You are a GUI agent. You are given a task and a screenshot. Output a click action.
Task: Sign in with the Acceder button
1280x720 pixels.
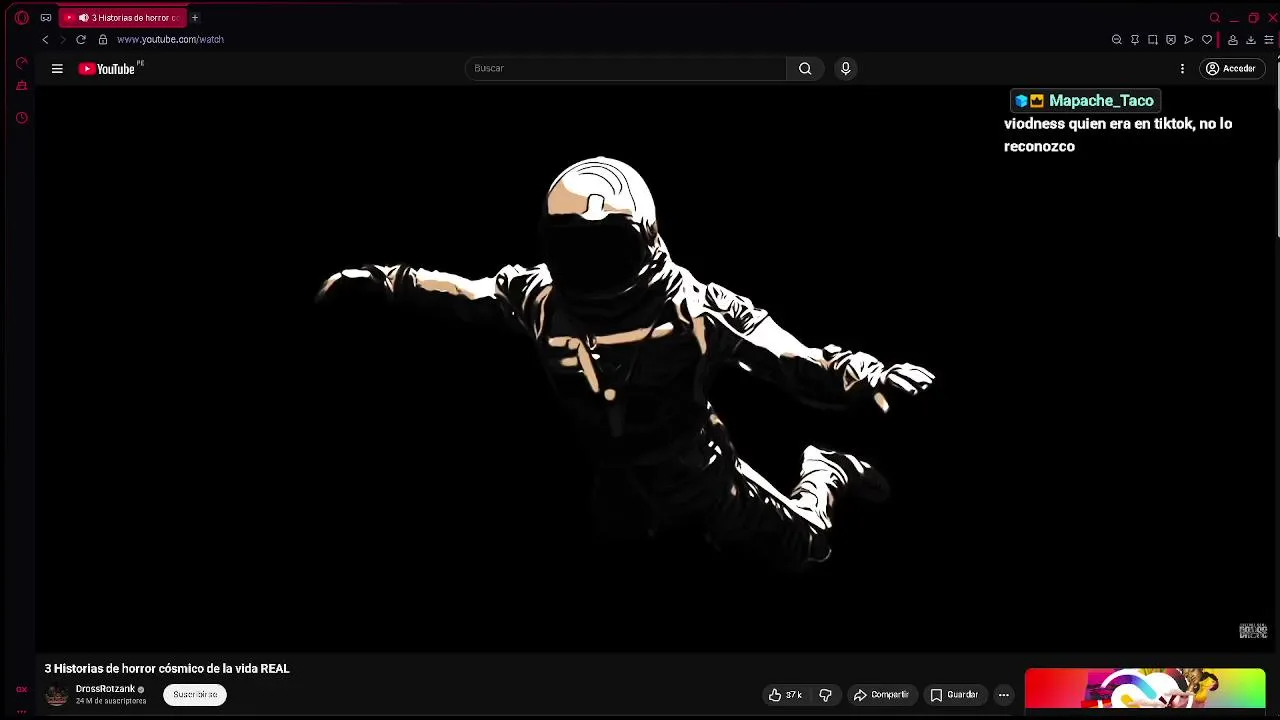click(x=1231, y=68)
